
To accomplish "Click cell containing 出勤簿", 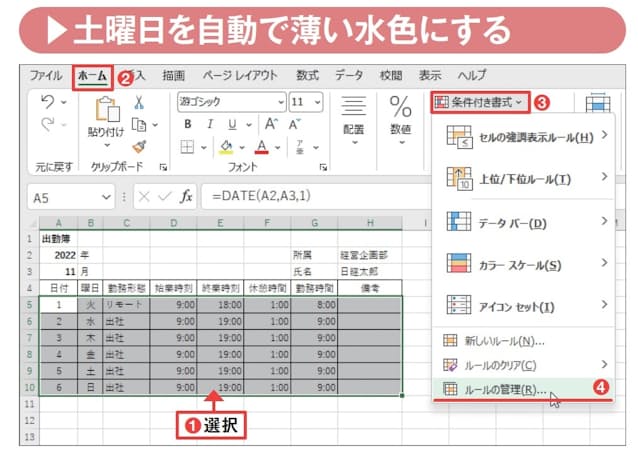I will (x=58, y=239).
